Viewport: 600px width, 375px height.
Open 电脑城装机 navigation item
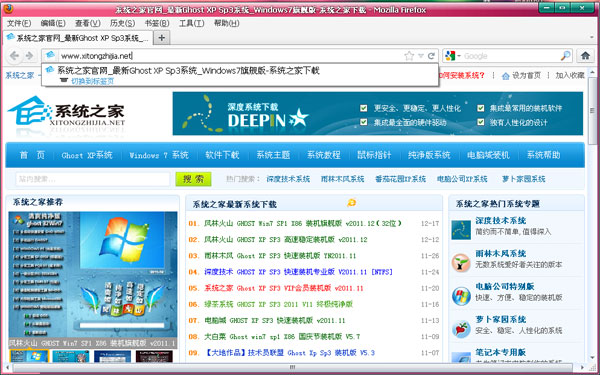(x=488, y=155)
